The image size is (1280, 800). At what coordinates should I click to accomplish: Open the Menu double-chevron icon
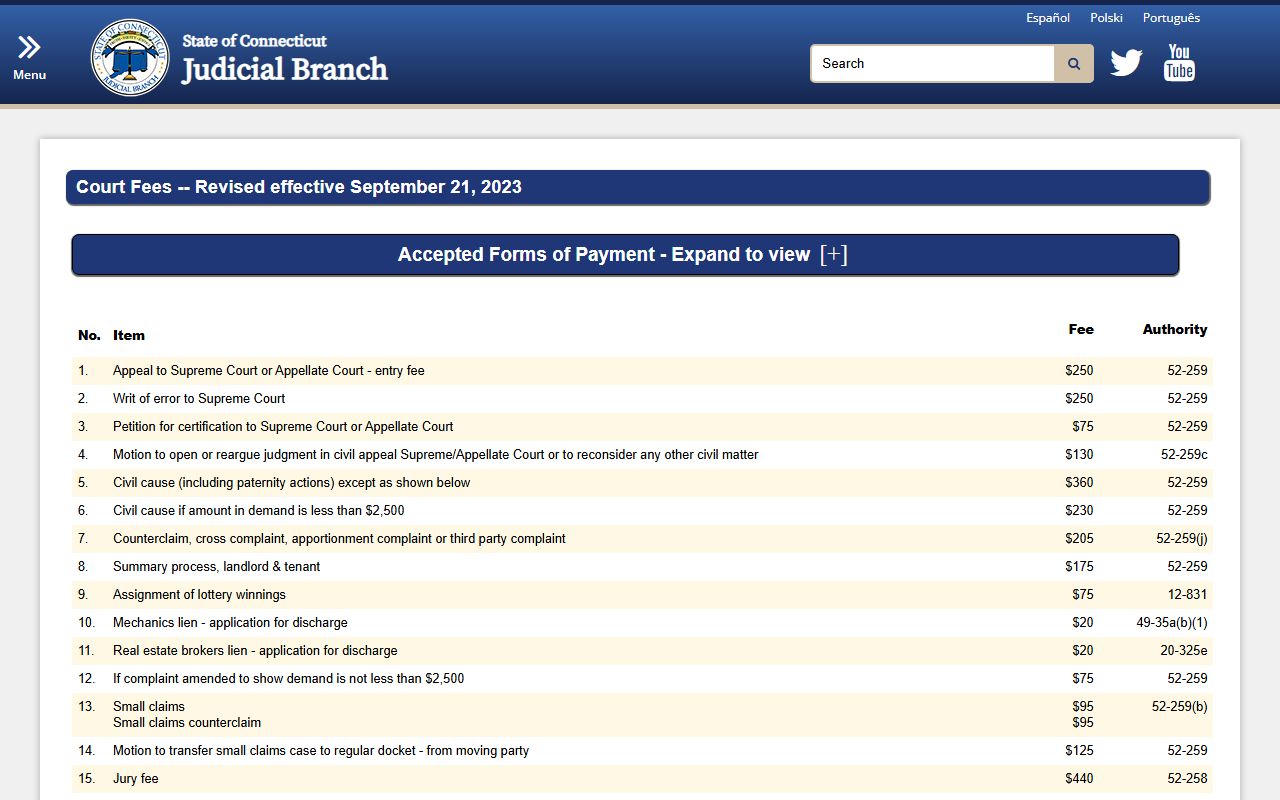click(x=29, y=47)
